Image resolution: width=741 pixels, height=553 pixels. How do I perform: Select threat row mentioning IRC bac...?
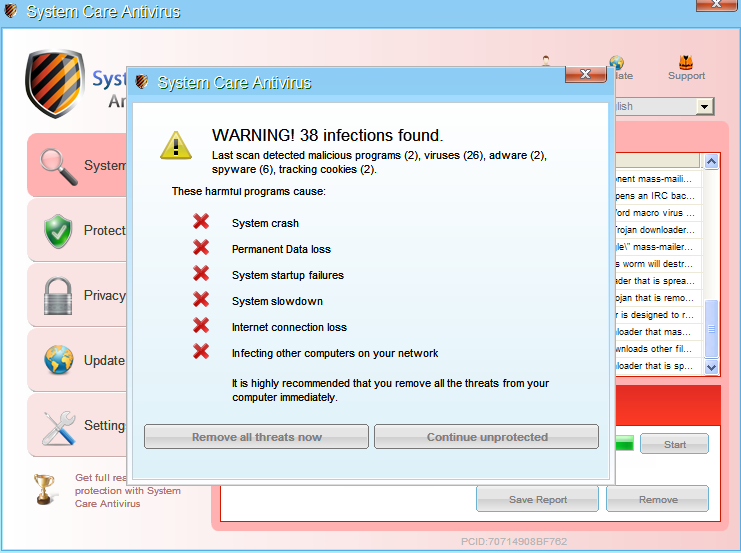pyautogui.click(x=658, y=196)
